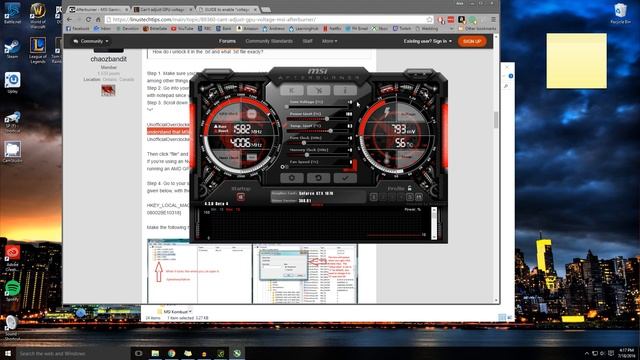Open the Adobe Creative Cloud desktop icon

[x=12, y=258]
